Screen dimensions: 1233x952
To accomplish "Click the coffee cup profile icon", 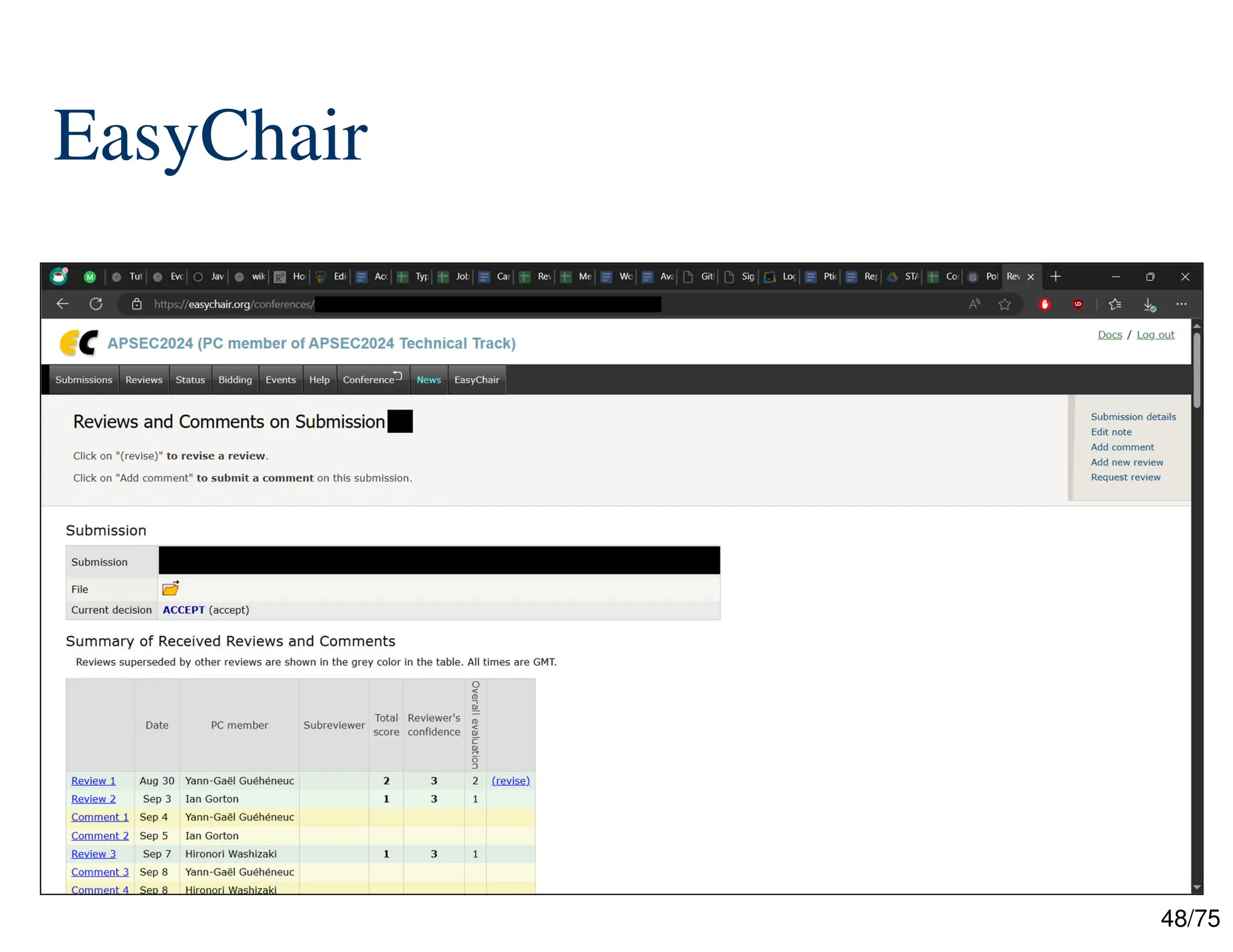I will [59, 276].
